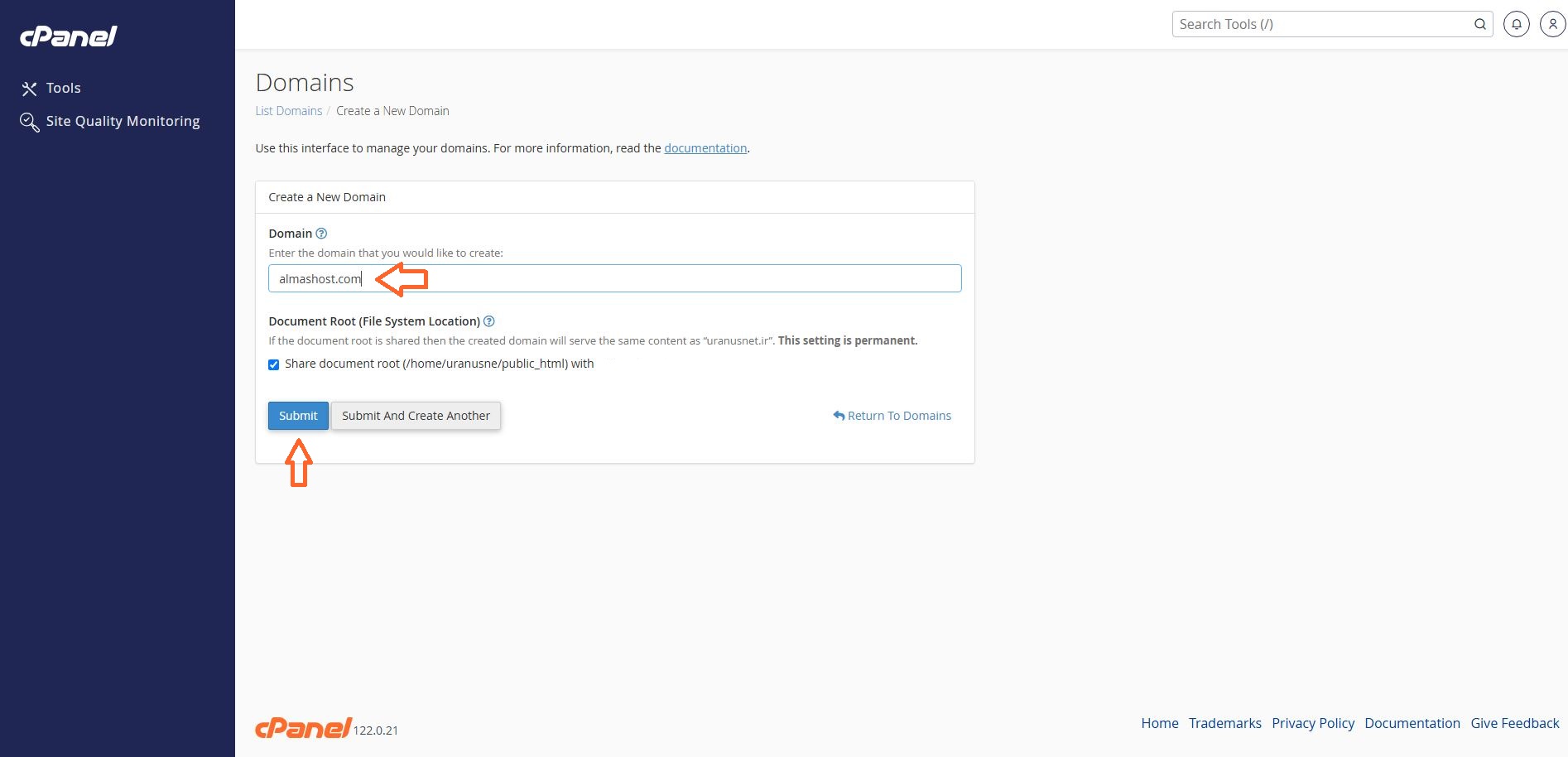This screenshot has height=757, width=1568.
Task: Click 'This setting is permanent.' text
Action: pyautogui.click(x=848, y=340)
